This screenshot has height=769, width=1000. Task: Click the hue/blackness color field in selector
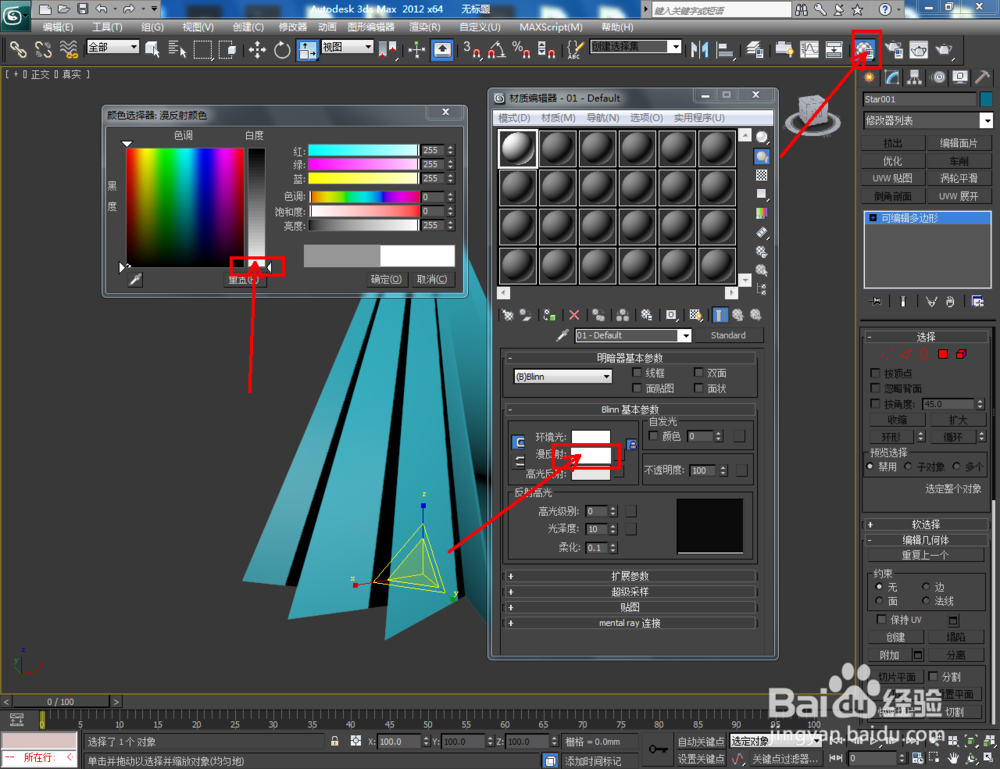185,207
